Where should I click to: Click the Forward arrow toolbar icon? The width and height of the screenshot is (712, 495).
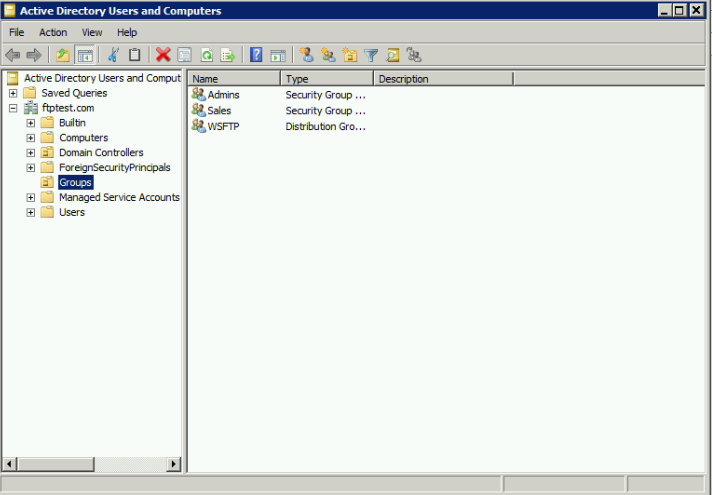click(34, 55)
